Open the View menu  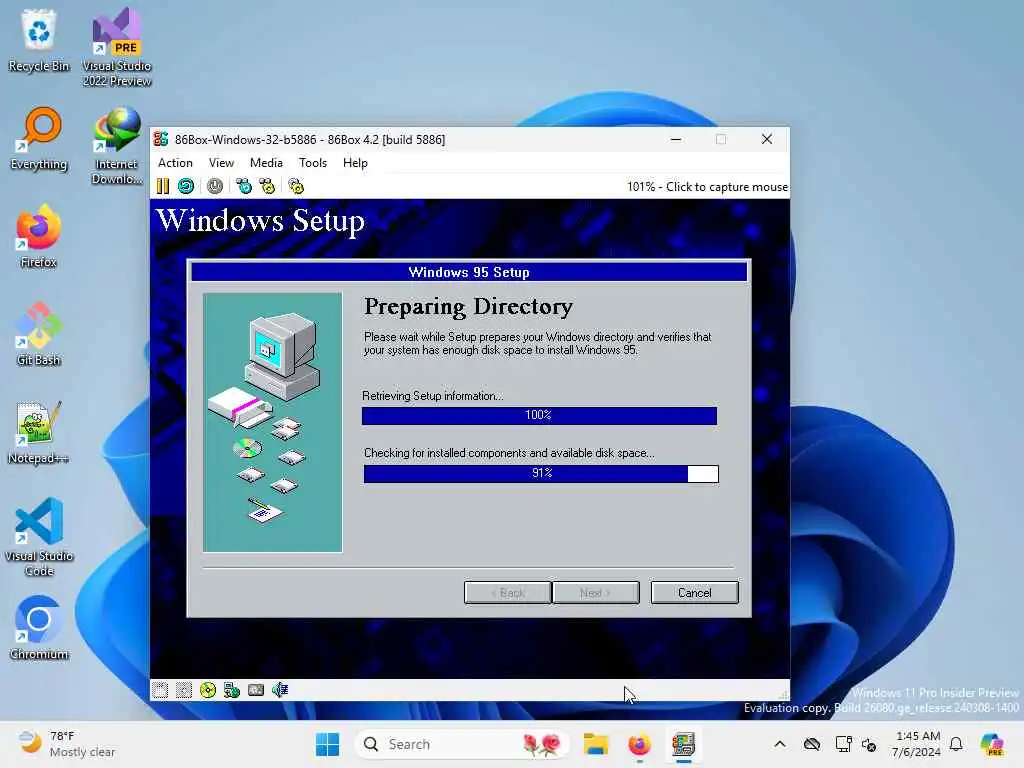pos(221,163)
